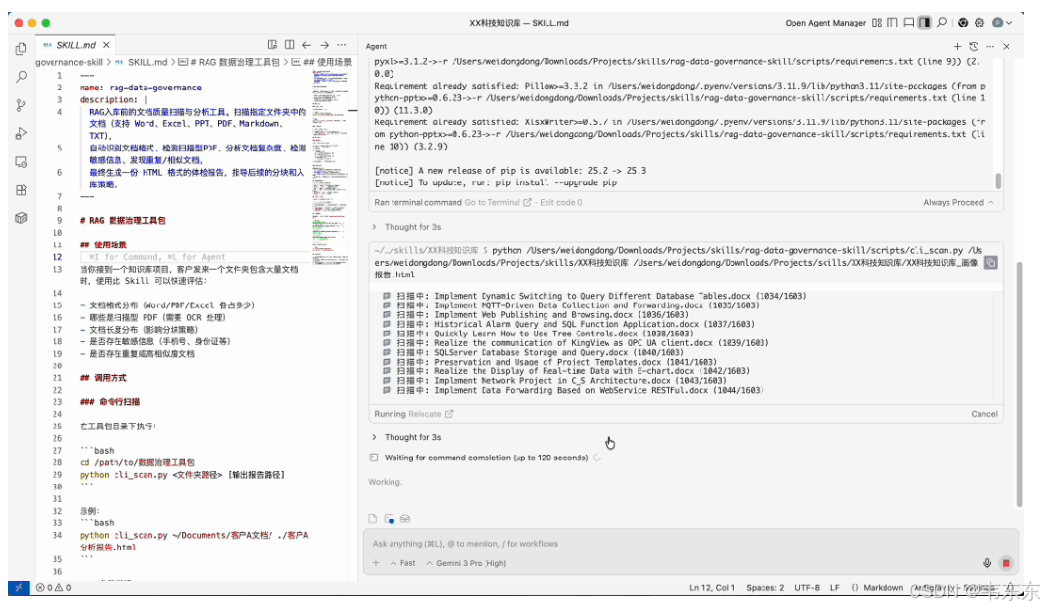Open title bar search magnifier

point(942,23)
